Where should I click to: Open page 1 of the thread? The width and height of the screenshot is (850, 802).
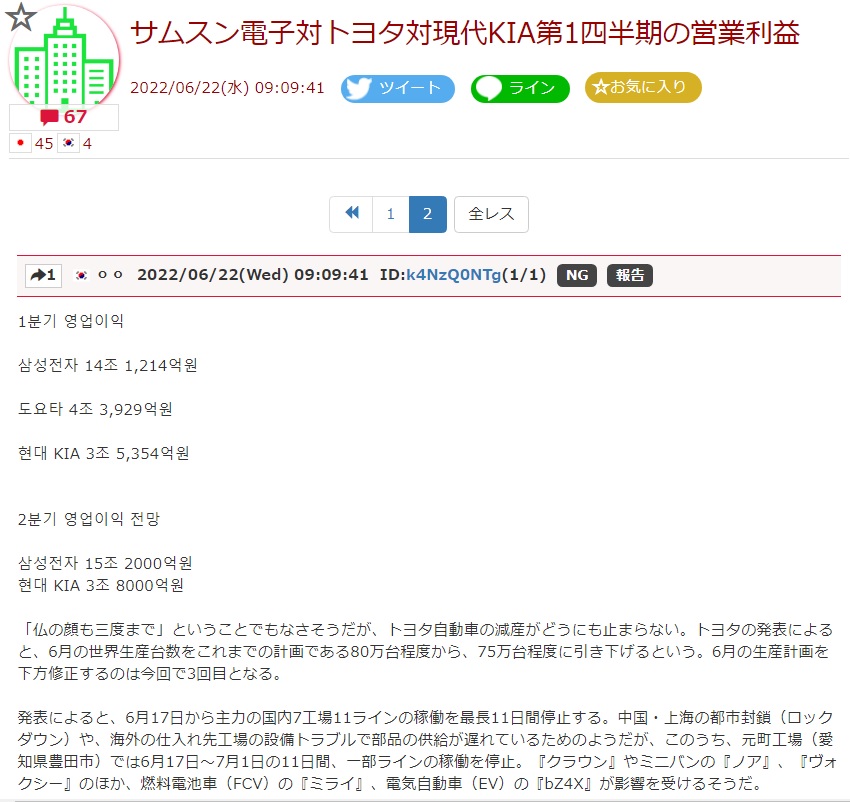(391, 214)
